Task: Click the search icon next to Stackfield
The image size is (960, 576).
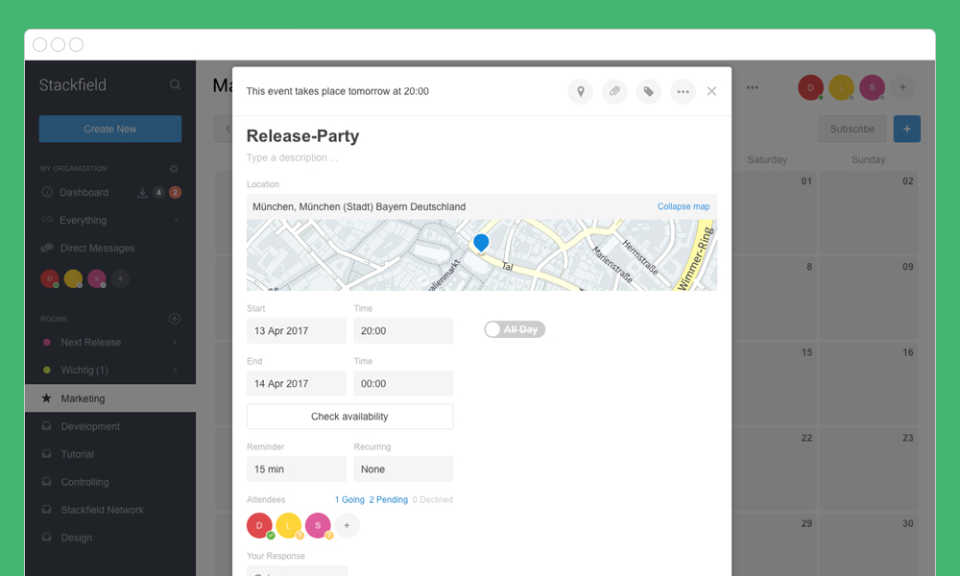Action: (x=175, y=85)
